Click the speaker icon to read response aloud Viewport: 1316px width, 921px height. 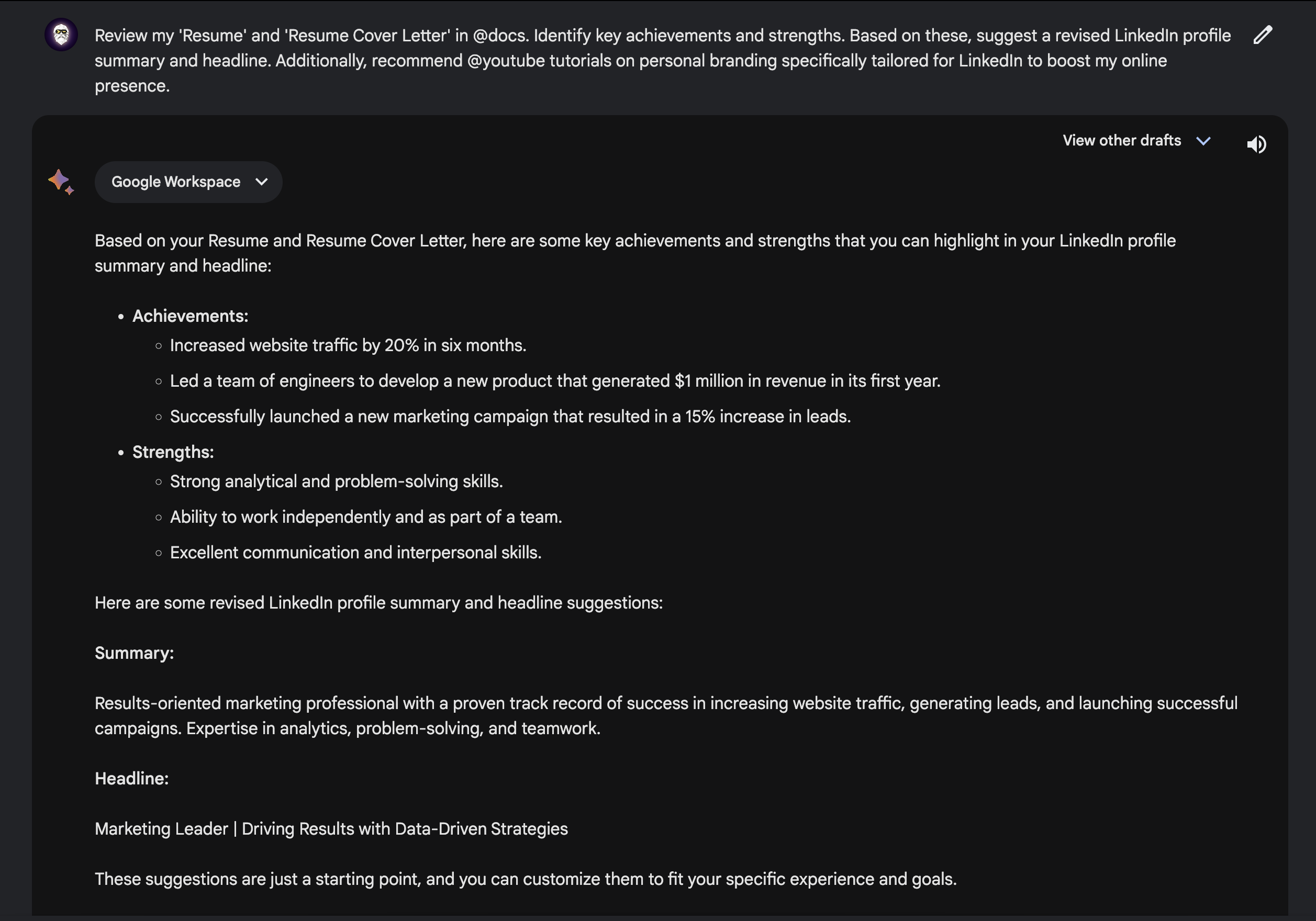tap(1256, 144)
